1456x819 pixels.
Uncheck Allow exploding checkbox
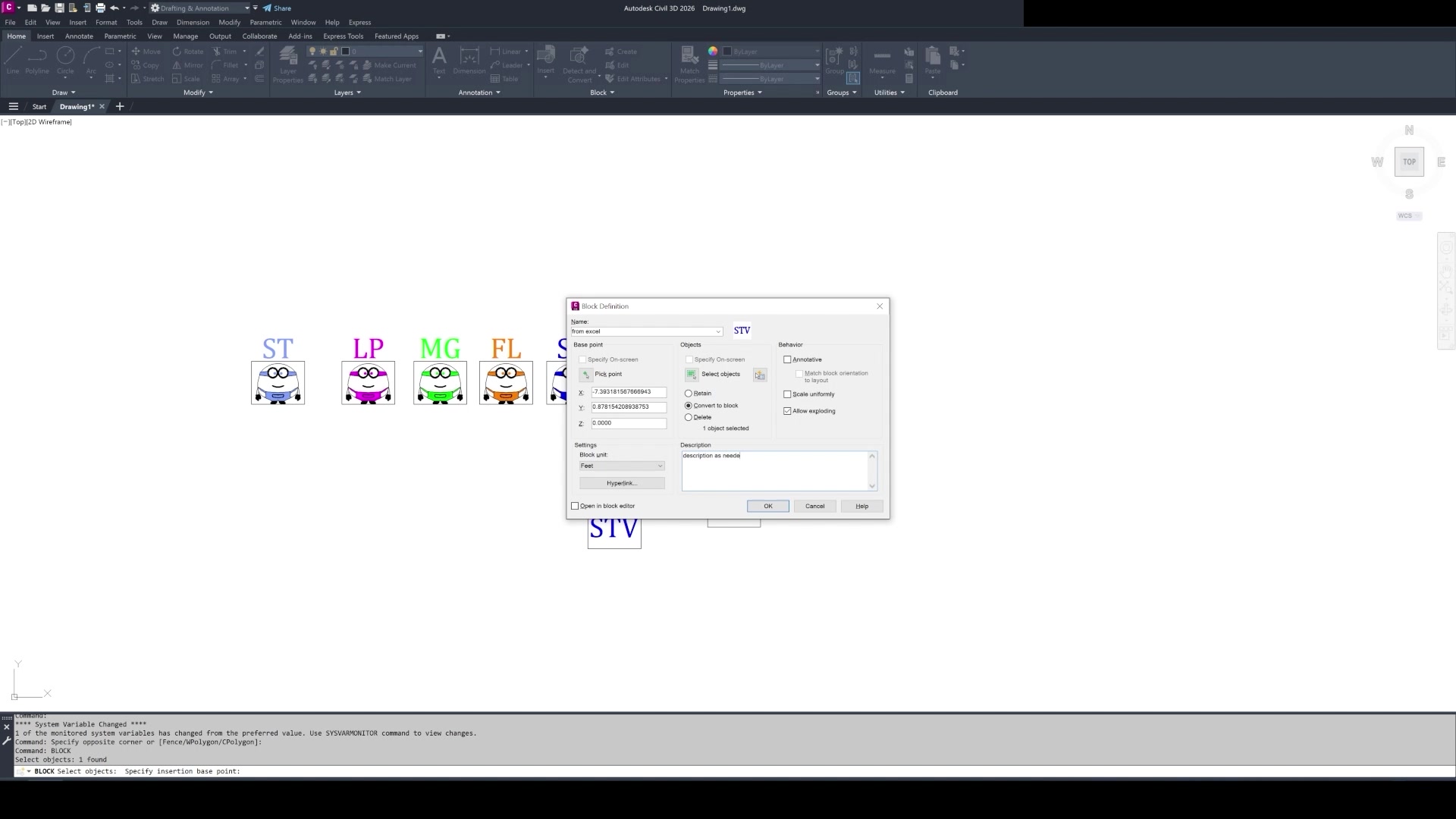787,411
